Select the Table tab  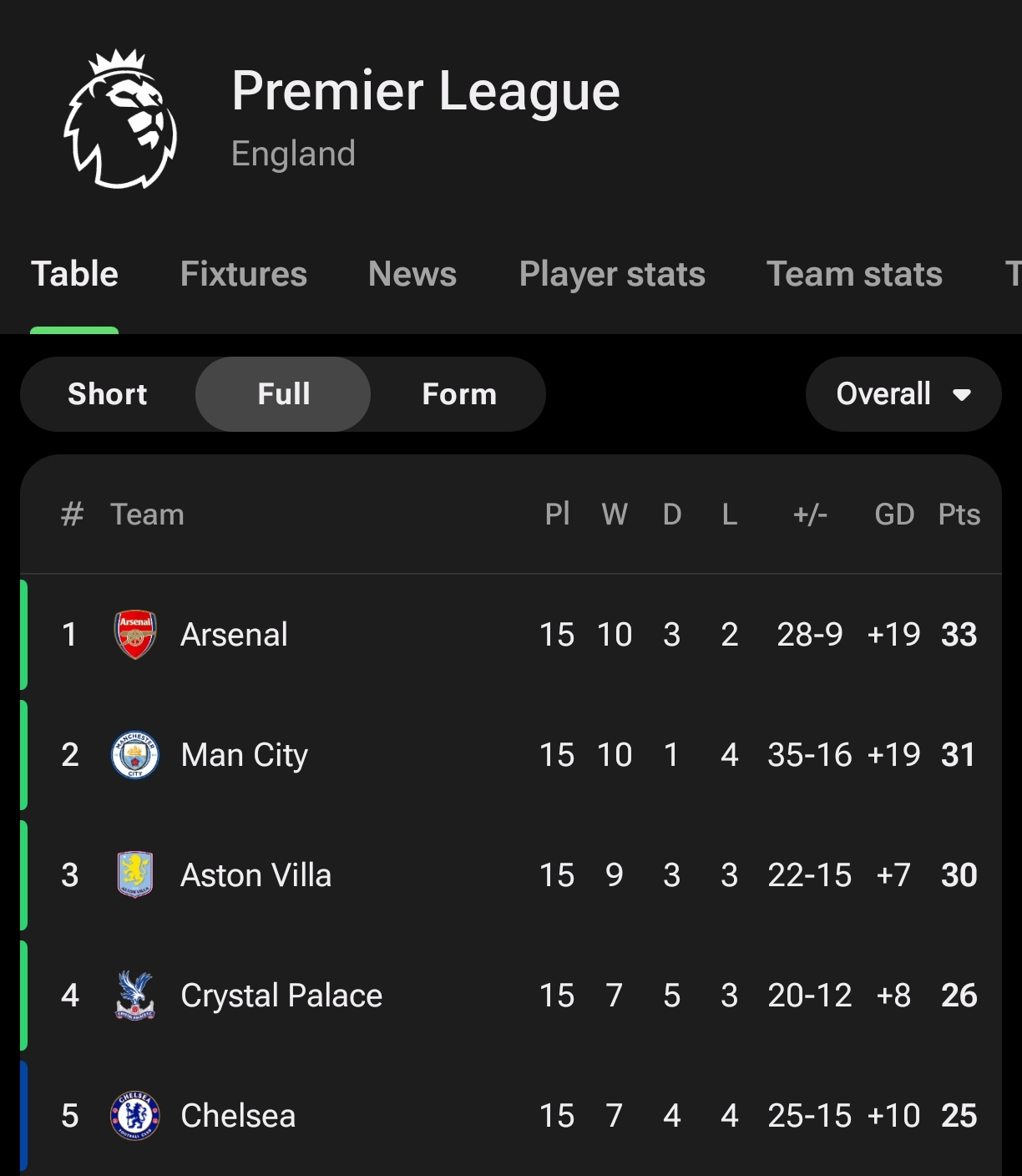pos(74,274)
